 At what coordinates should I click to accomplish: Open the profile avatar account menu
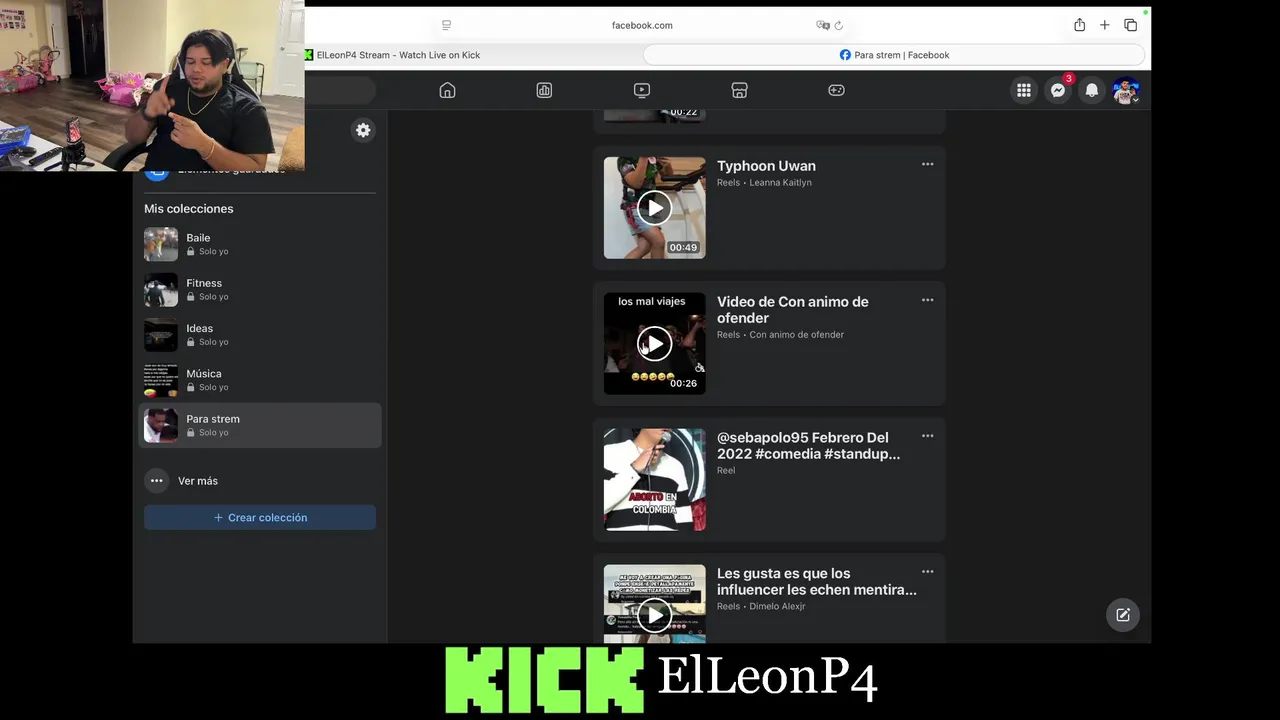(x=1126, y=90)
